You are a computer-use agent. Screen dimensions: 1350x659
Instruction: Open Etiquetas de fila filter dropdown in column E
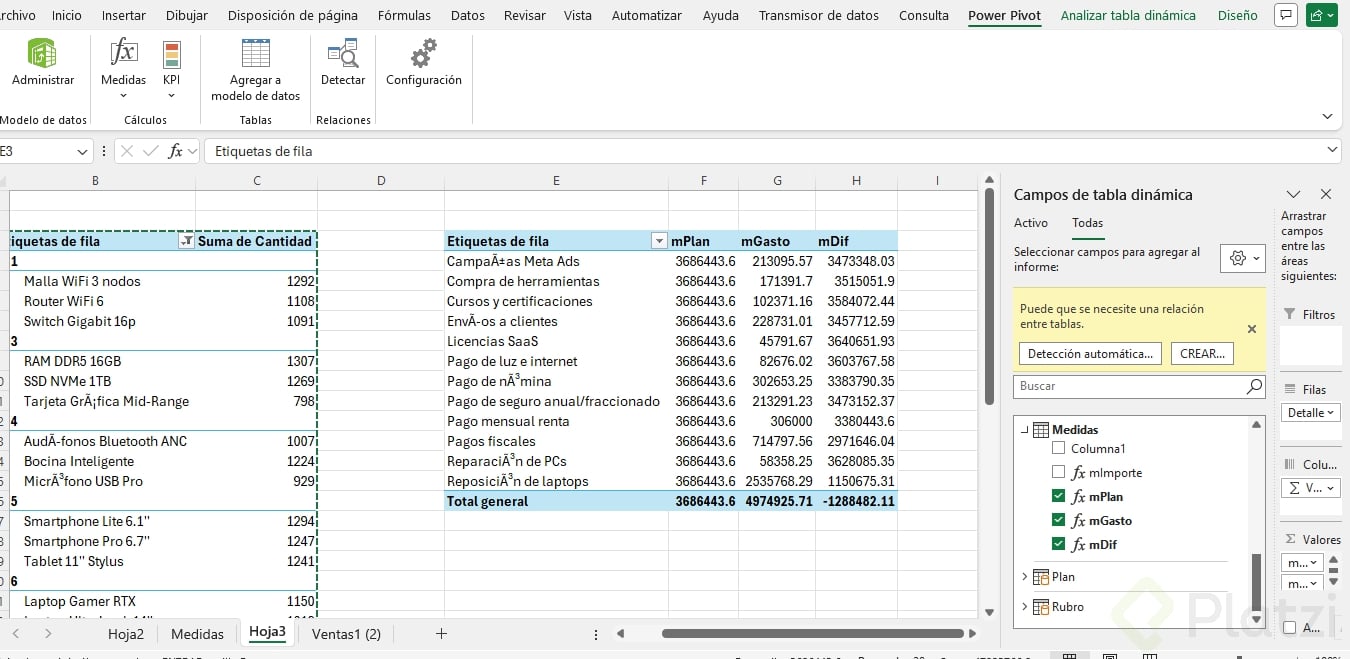coord(658,241)
